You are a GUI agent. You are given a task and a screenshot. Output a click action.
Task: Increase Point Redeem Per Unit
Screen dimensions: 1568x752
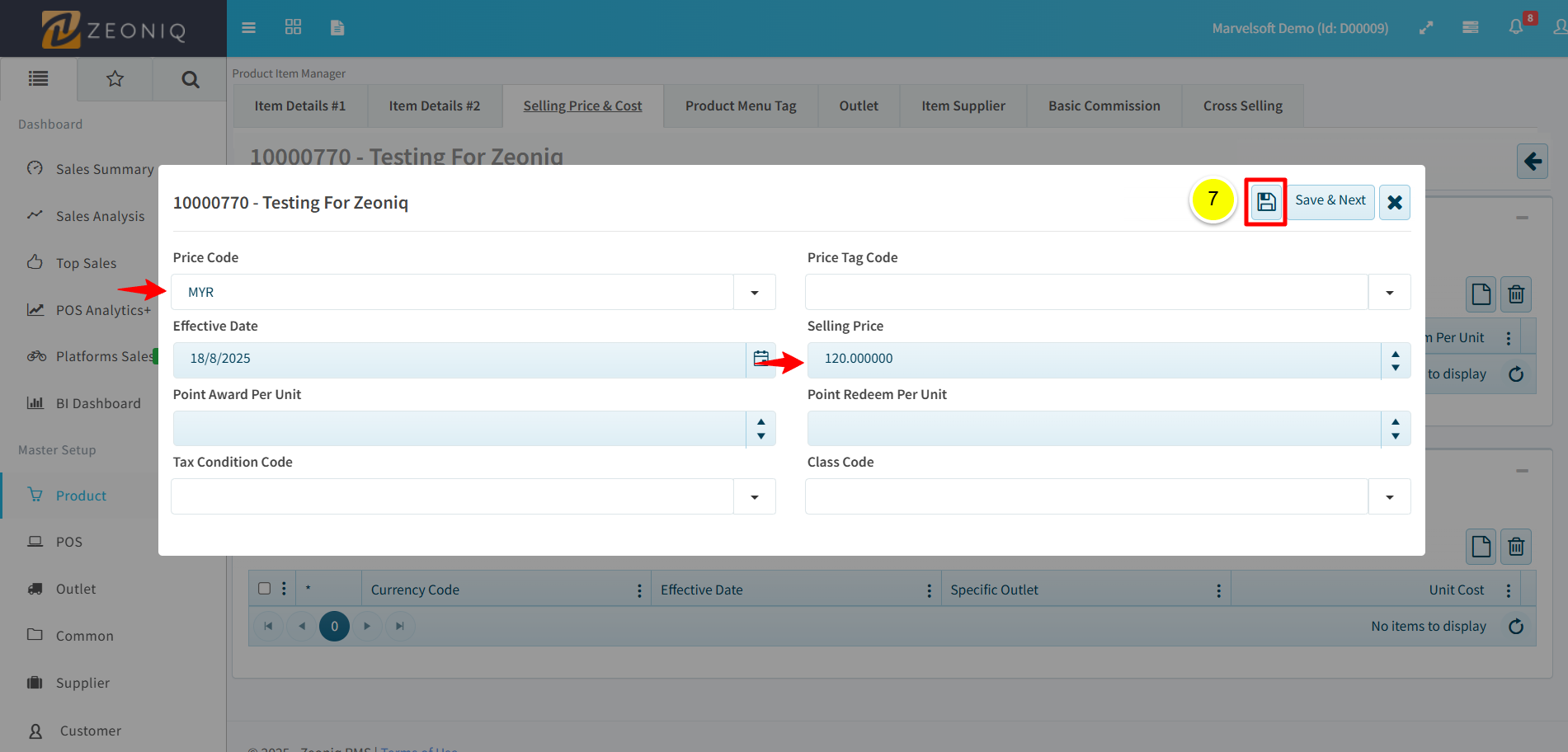[x=1396, y=422]
